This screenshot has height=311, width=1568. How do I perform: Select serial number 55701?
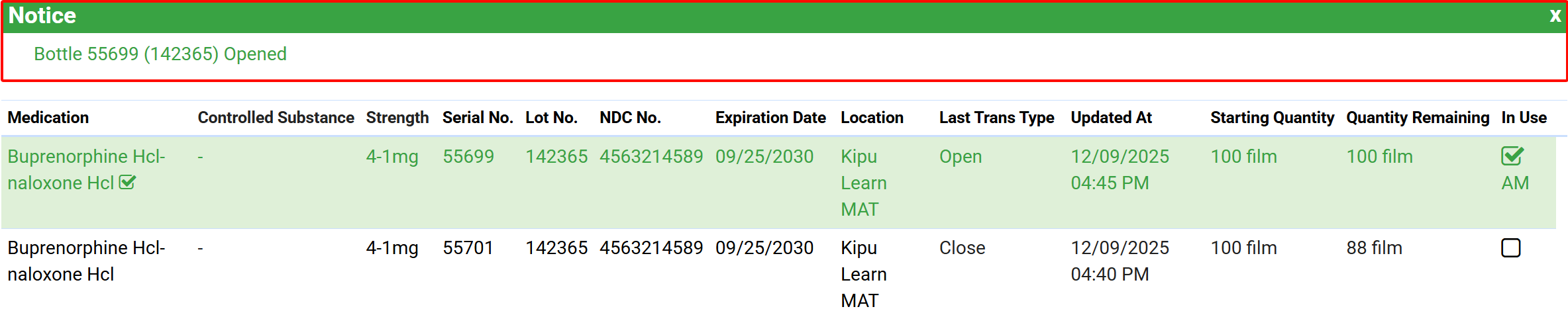(468, 248)
